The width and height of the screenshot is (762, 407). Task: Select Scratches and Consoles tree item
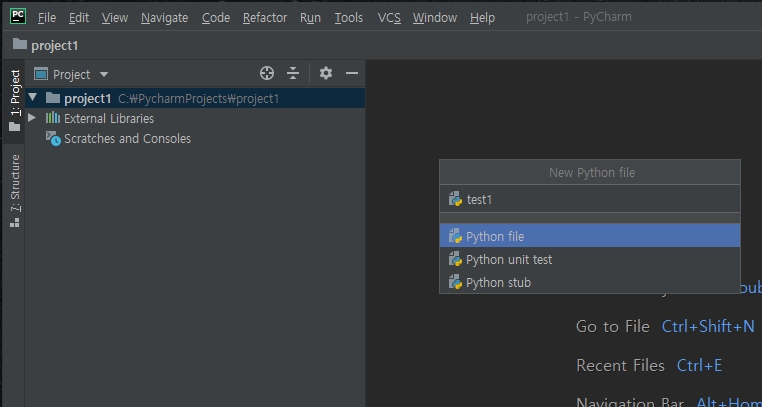coord(127,139)
